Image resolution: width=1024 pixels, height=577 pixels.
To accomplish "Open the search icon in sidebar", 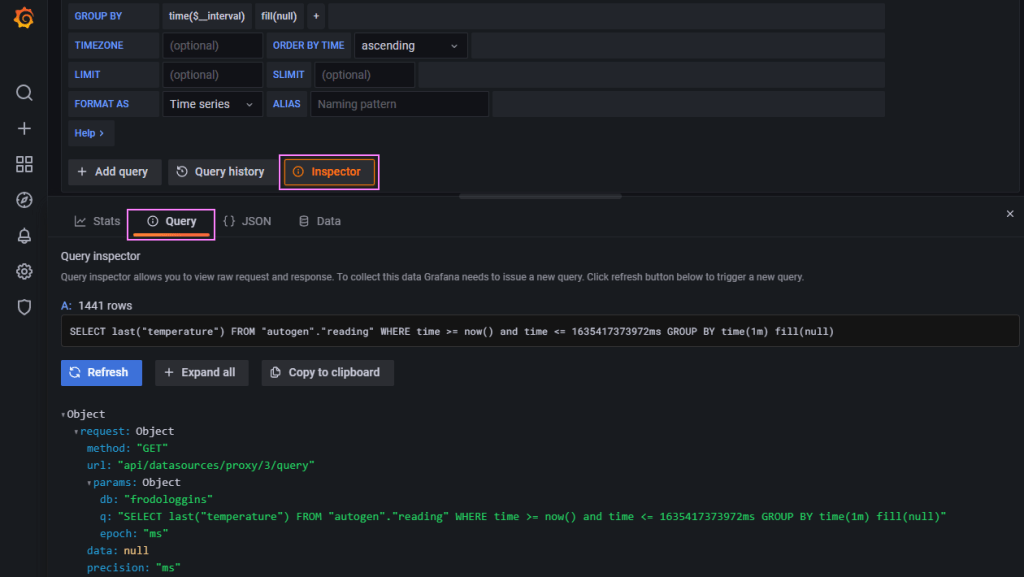I will (x=24, y=93).
